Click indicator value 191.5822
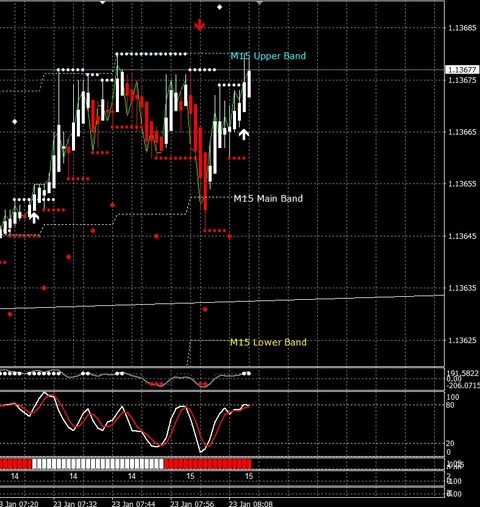The image size is (480, 507). coord(463,374)
